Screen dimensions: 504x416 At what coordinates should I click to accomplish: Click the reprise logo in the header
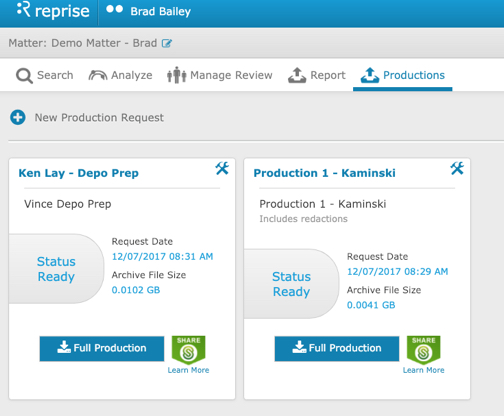point(53,10)
